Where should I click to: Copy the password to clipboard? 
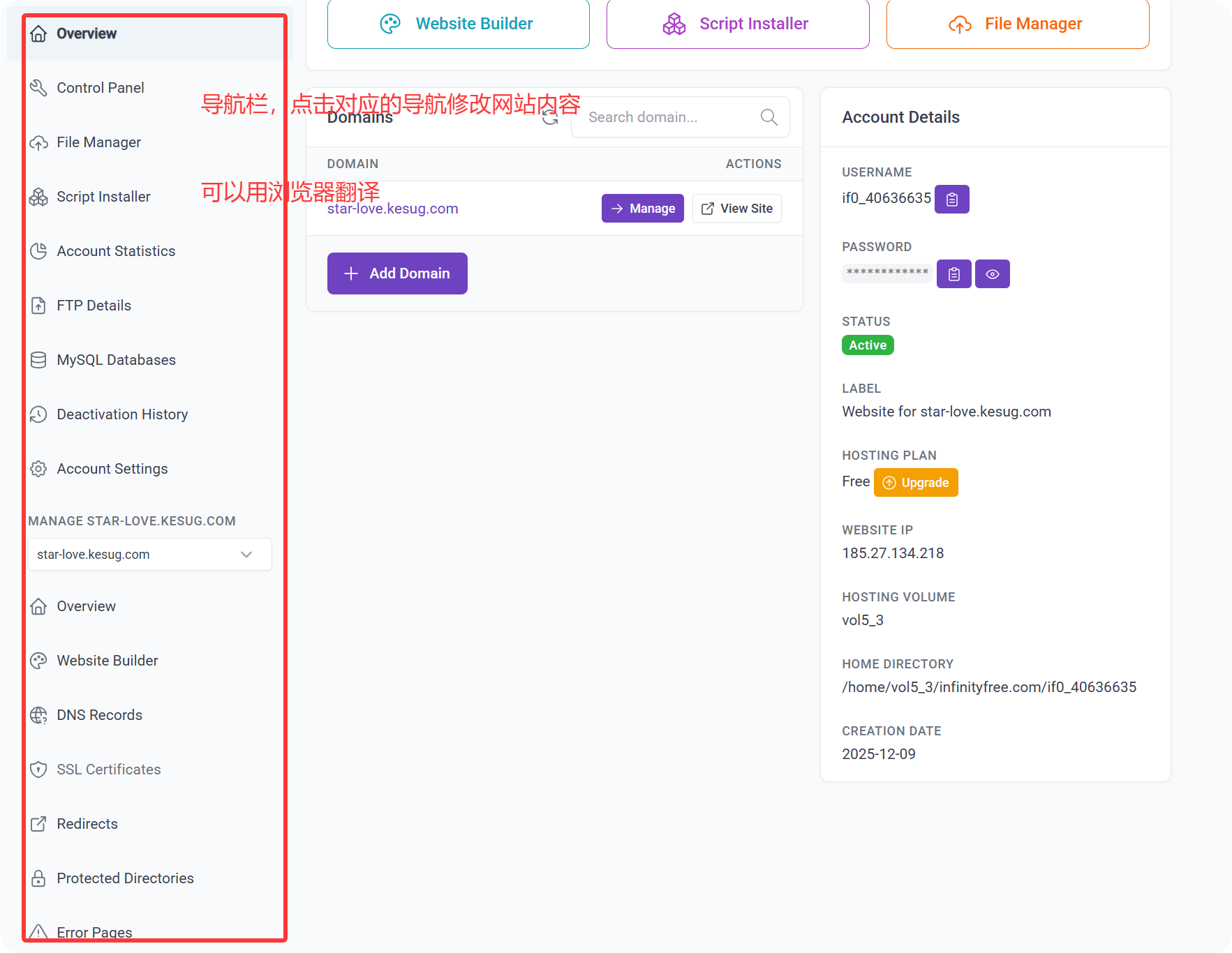(x=953, y=274)
